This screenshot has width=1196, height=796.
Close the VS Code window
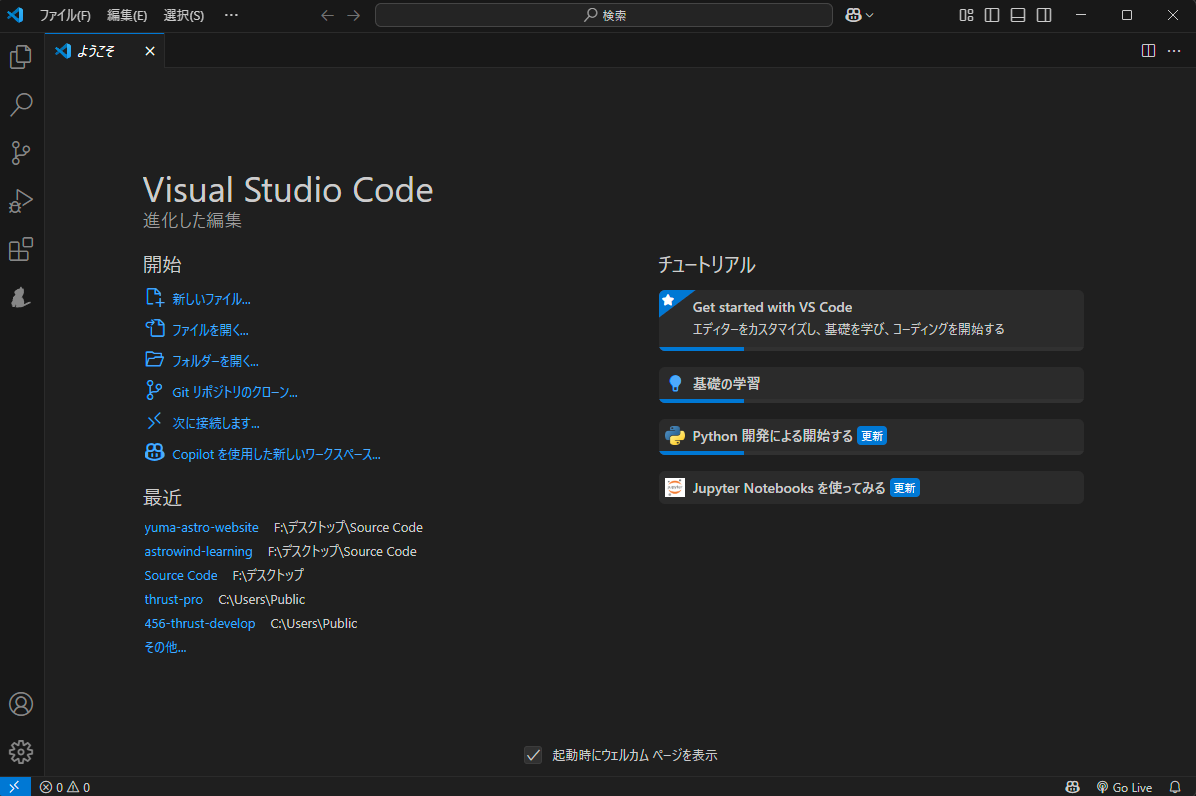click(1173, 15)
